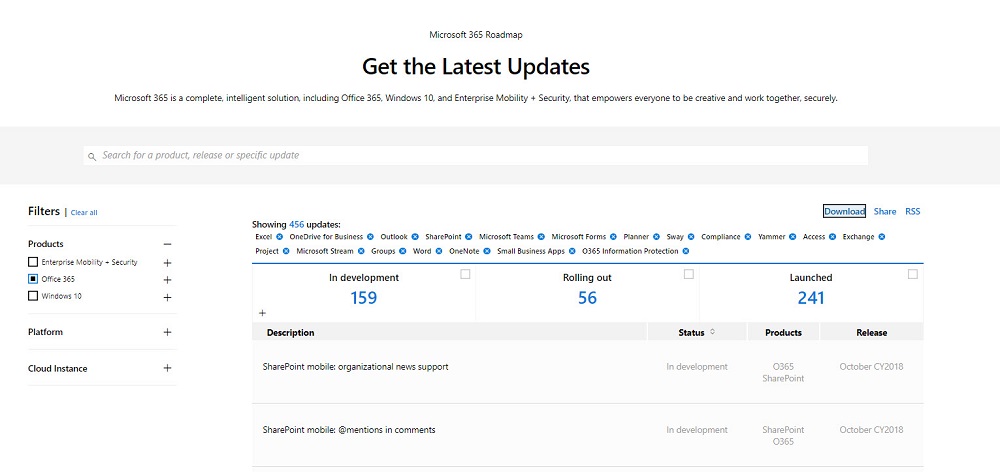Click the Download link
This screenshot has width=1000, height=472.
point(844,211)
